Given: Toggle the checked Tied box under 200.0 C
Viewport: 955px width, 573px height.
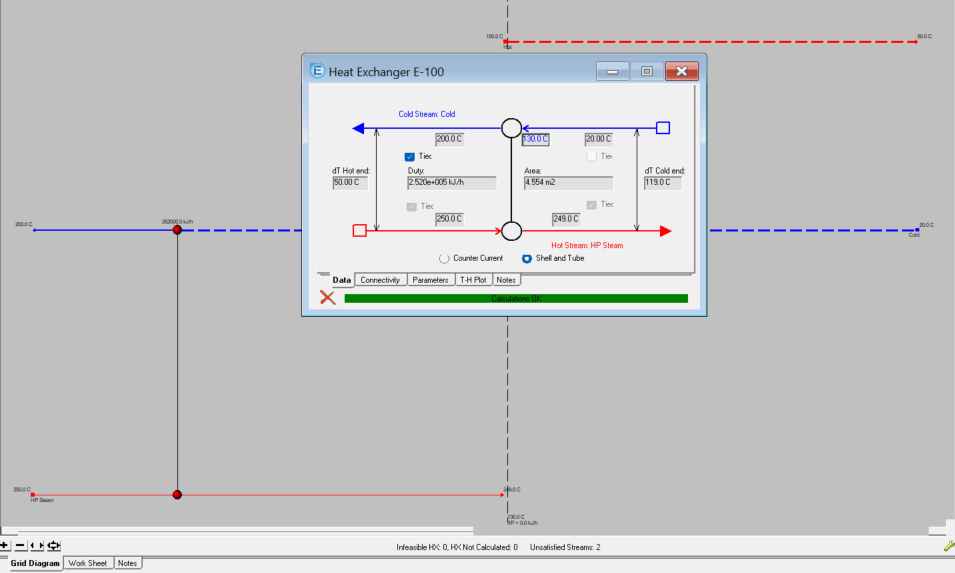Looking at the screenshot, I should 410,156.
